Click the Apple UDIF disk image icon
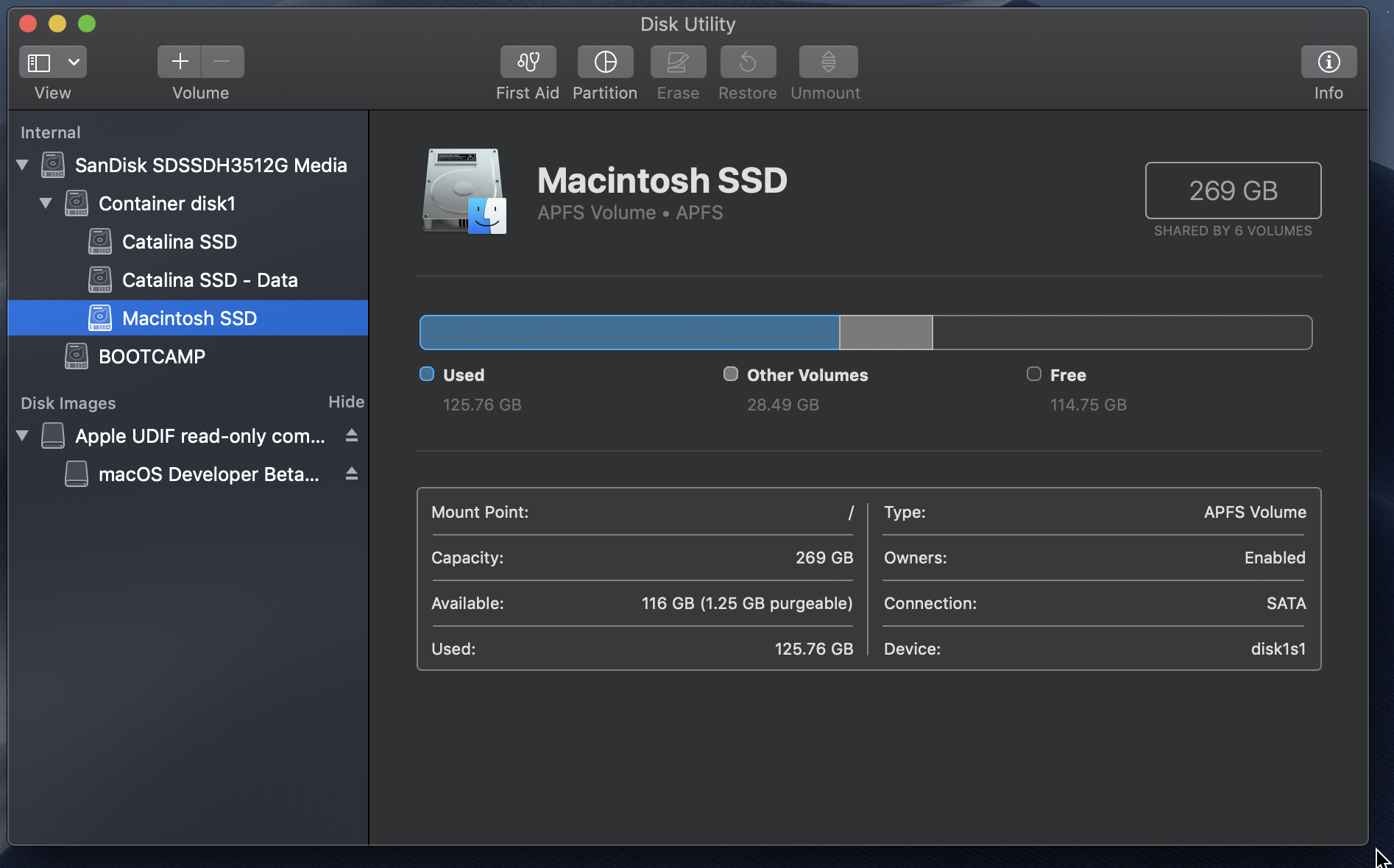 pos(53,435)
